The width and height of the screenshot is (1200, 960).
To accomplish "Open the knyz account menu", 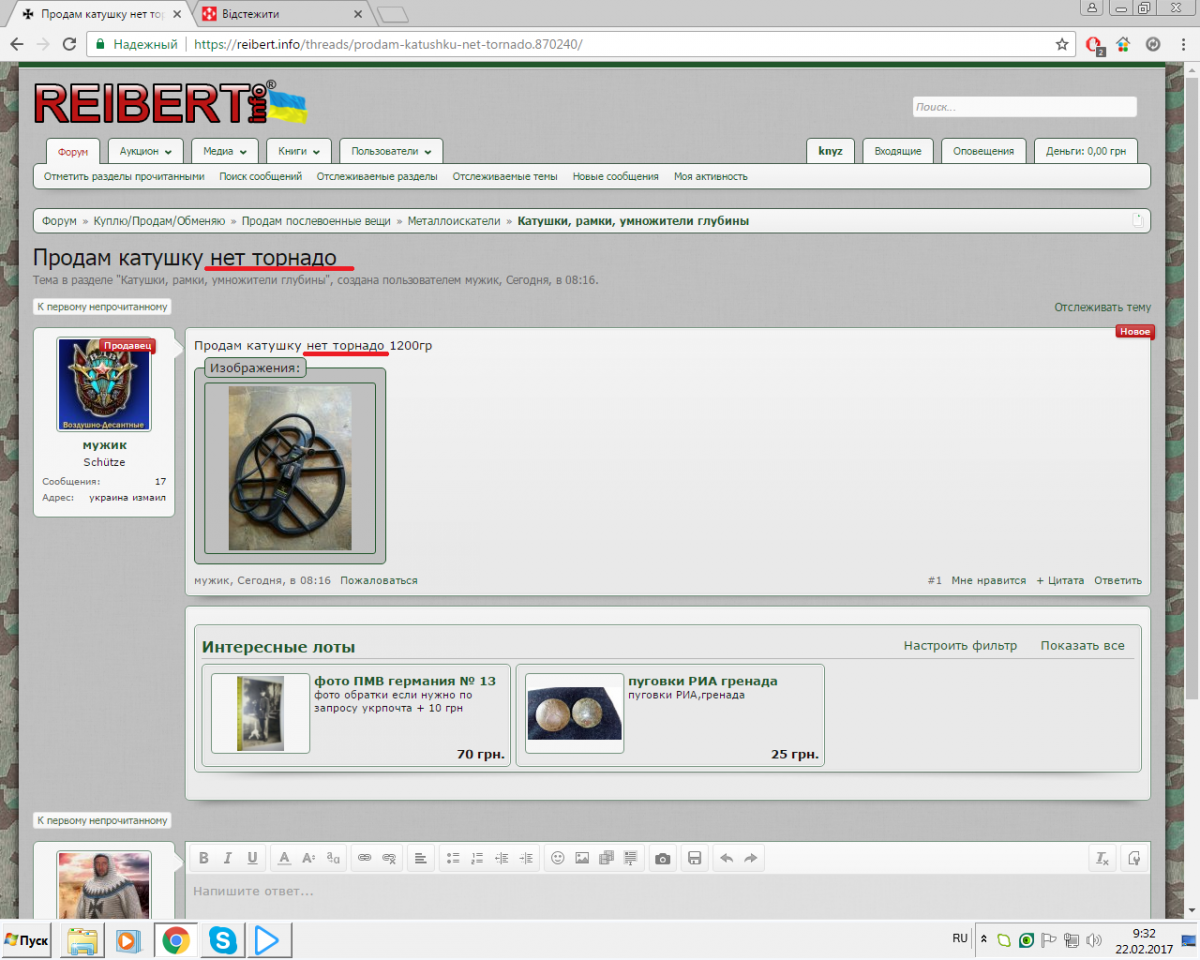I will pyautogui.click(x=830, y=151).
